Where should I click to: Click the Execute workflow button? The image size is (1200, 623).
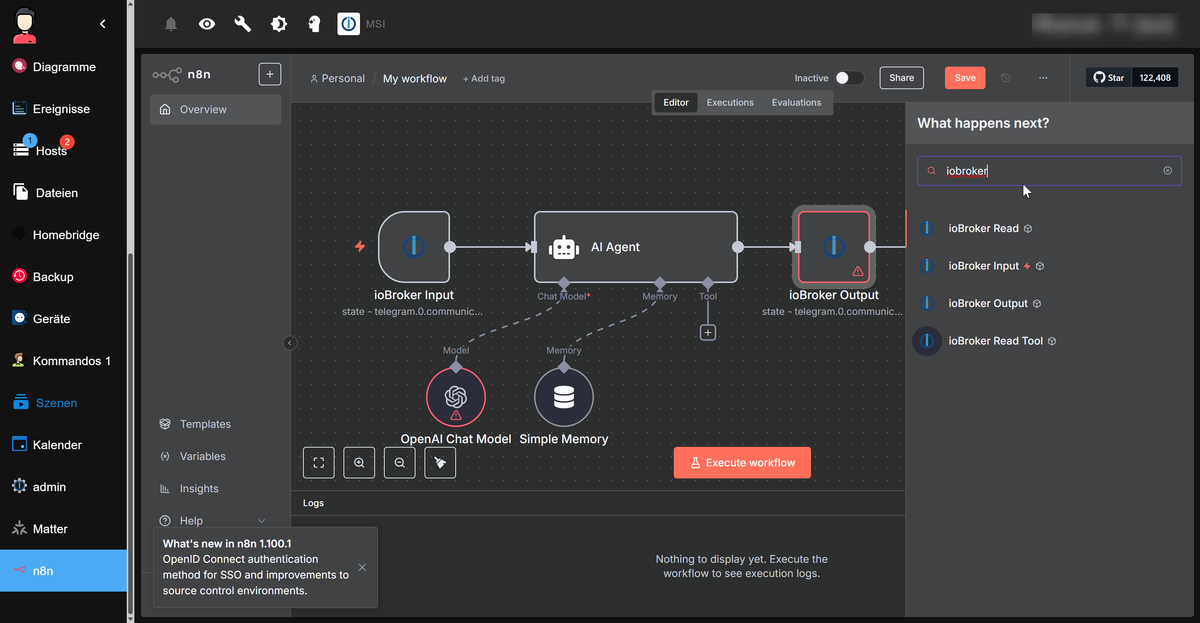click(742, 463)
